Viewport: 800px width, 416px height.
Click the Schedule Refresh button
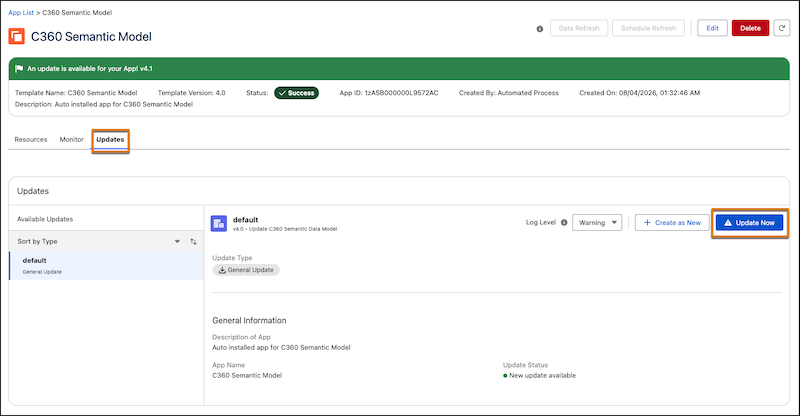tap(648, 28)
